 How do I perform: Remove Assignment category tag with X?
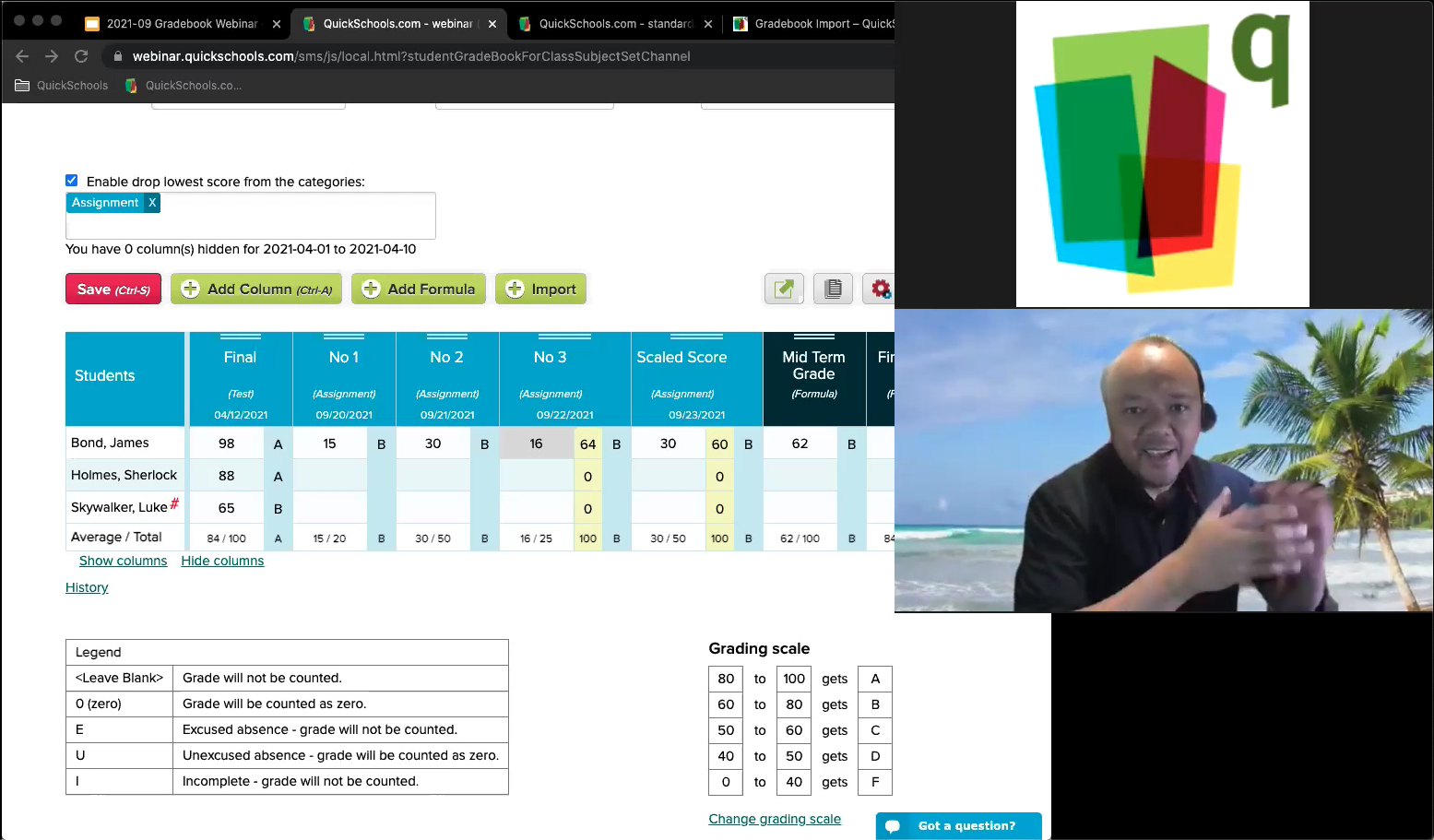(x=152, y=203)
